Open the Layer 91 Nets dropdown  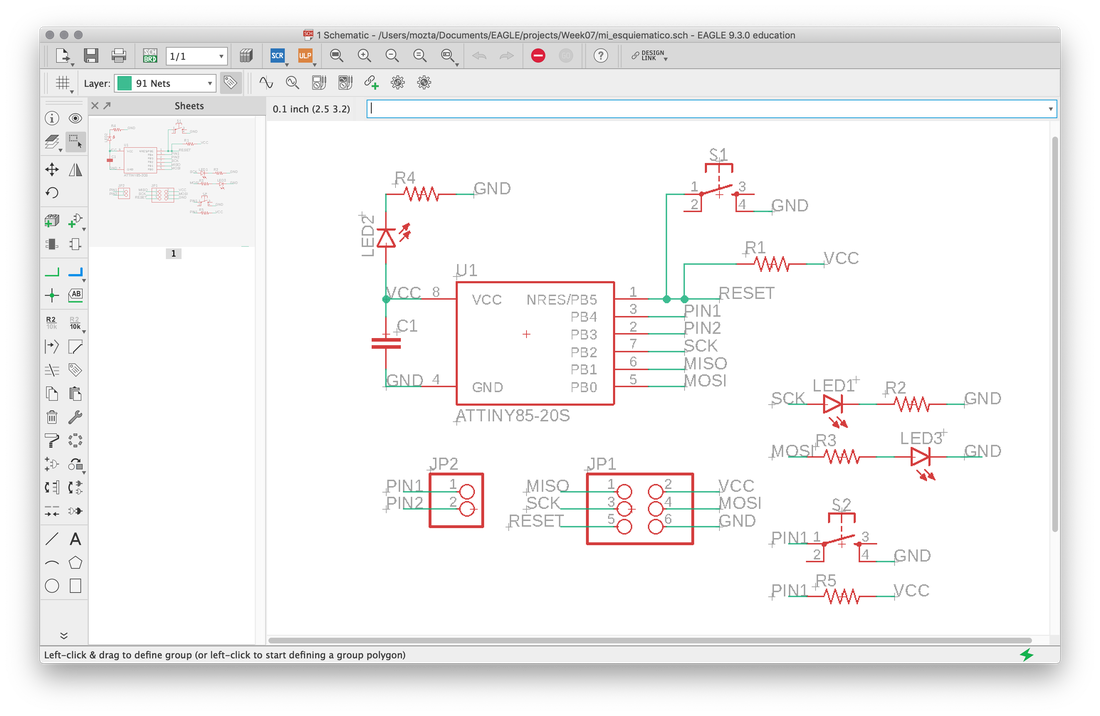tap(166, 83)
